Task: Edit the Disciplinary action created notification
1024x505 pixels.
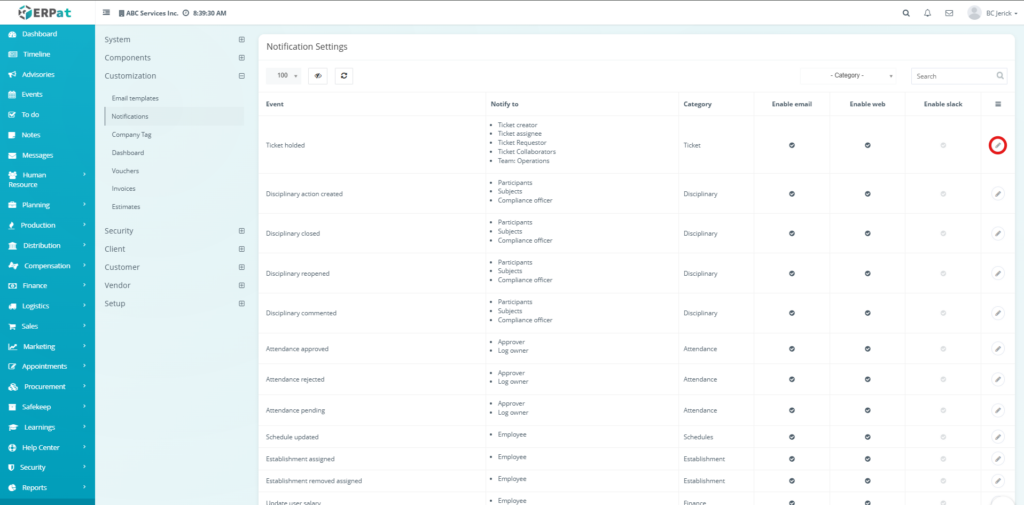Action: coord(997,193)
